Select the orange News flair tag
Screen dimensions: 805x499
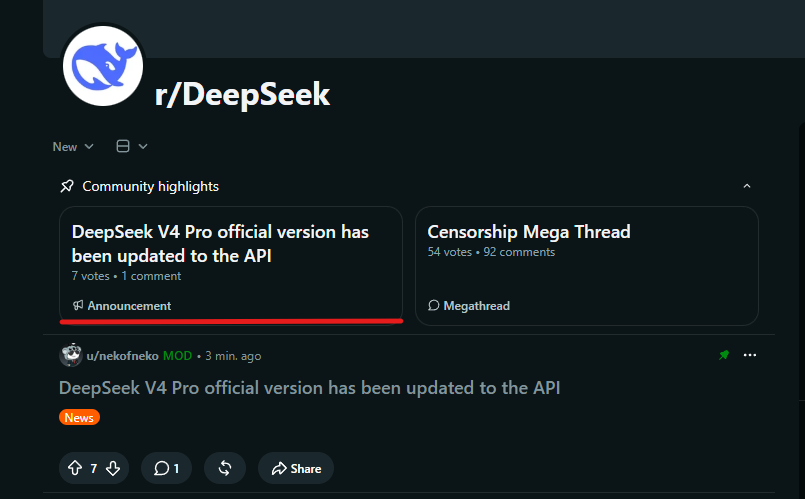click(79, 417)
